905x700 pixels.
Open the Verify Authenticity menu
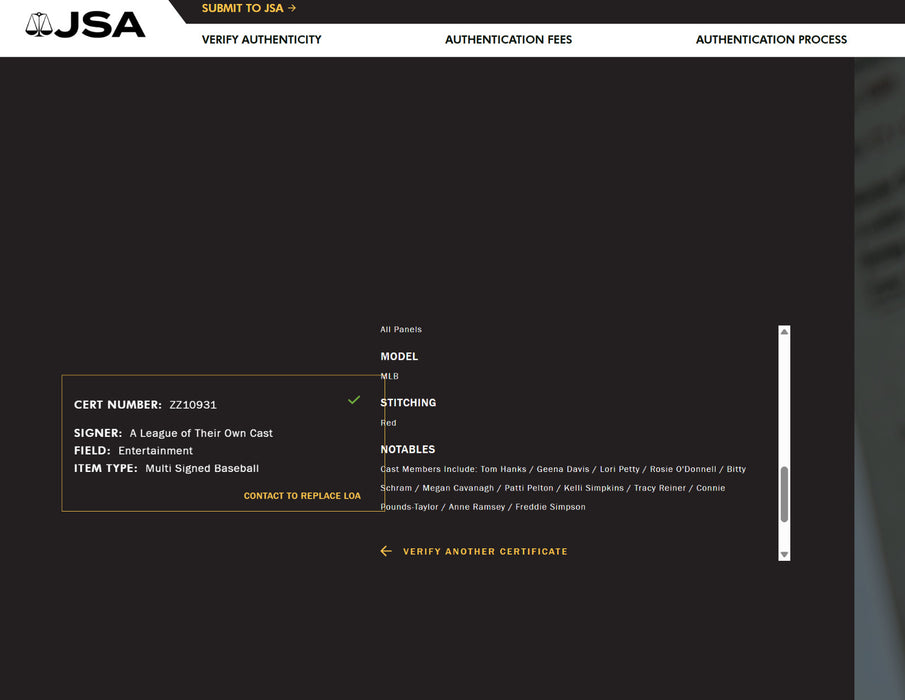(x=261, y=39)
